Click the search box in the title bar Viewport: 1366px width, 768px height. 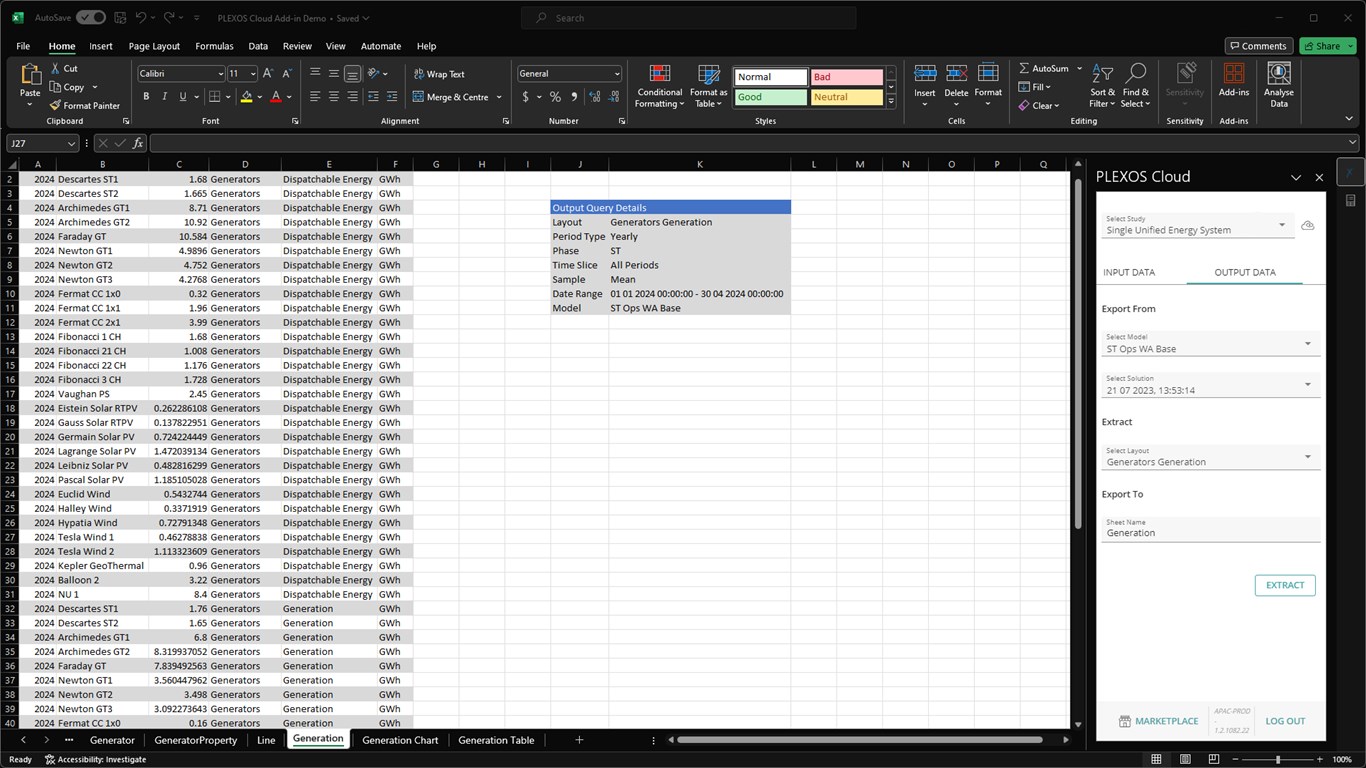click(690, 18)
